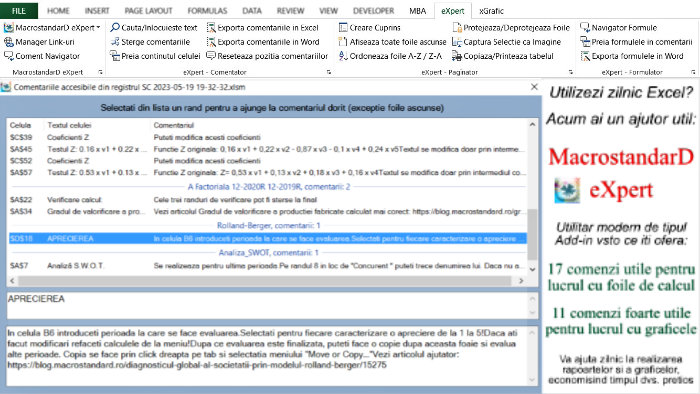Open the PAGE LAYOUT tab
Screen dimensions: 700x394
pos(148,11)
